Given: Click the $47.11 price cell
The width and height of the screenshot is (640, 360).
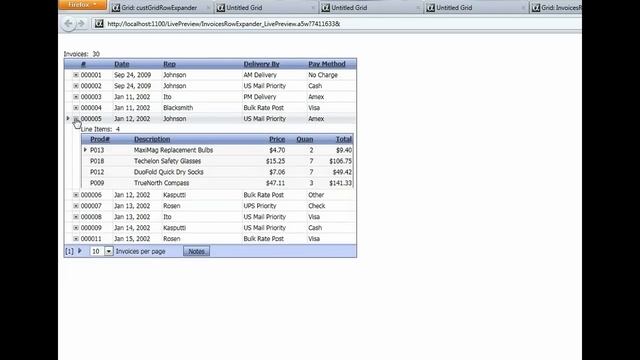Looking at the screenshot, I should [276, 183].
